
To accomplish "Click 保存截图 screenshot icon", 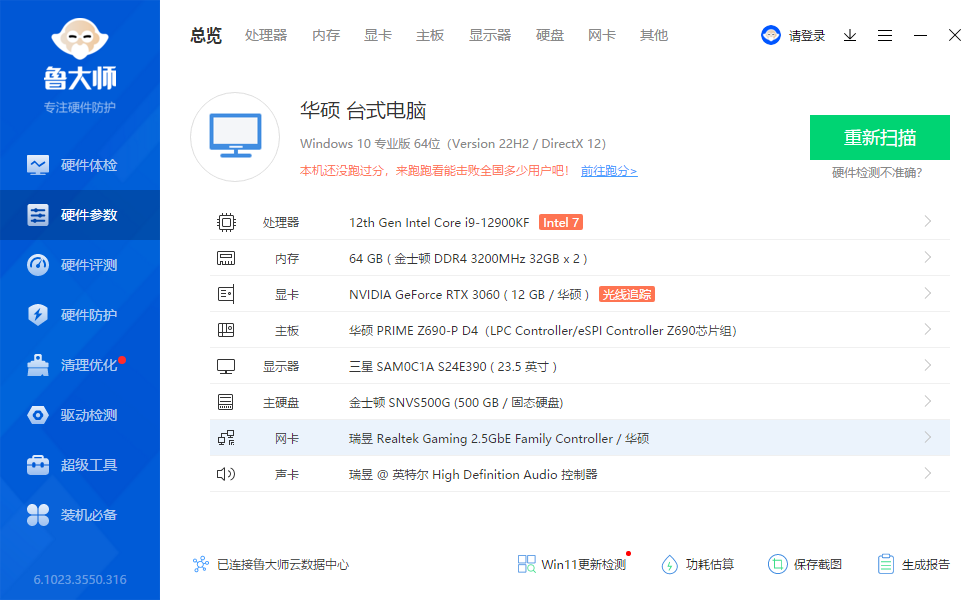I will 805,564.
